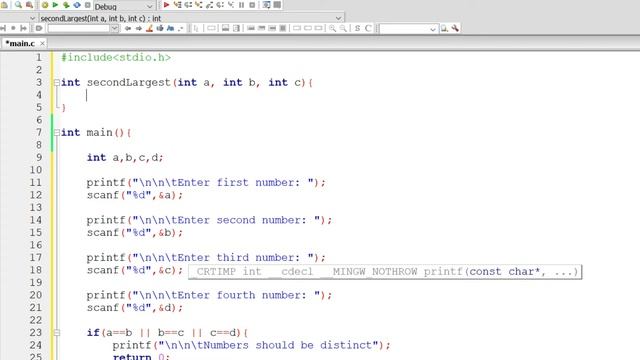Select the *main.c editor tab
Screen dimensions: 640x360
tap(20, 43)
